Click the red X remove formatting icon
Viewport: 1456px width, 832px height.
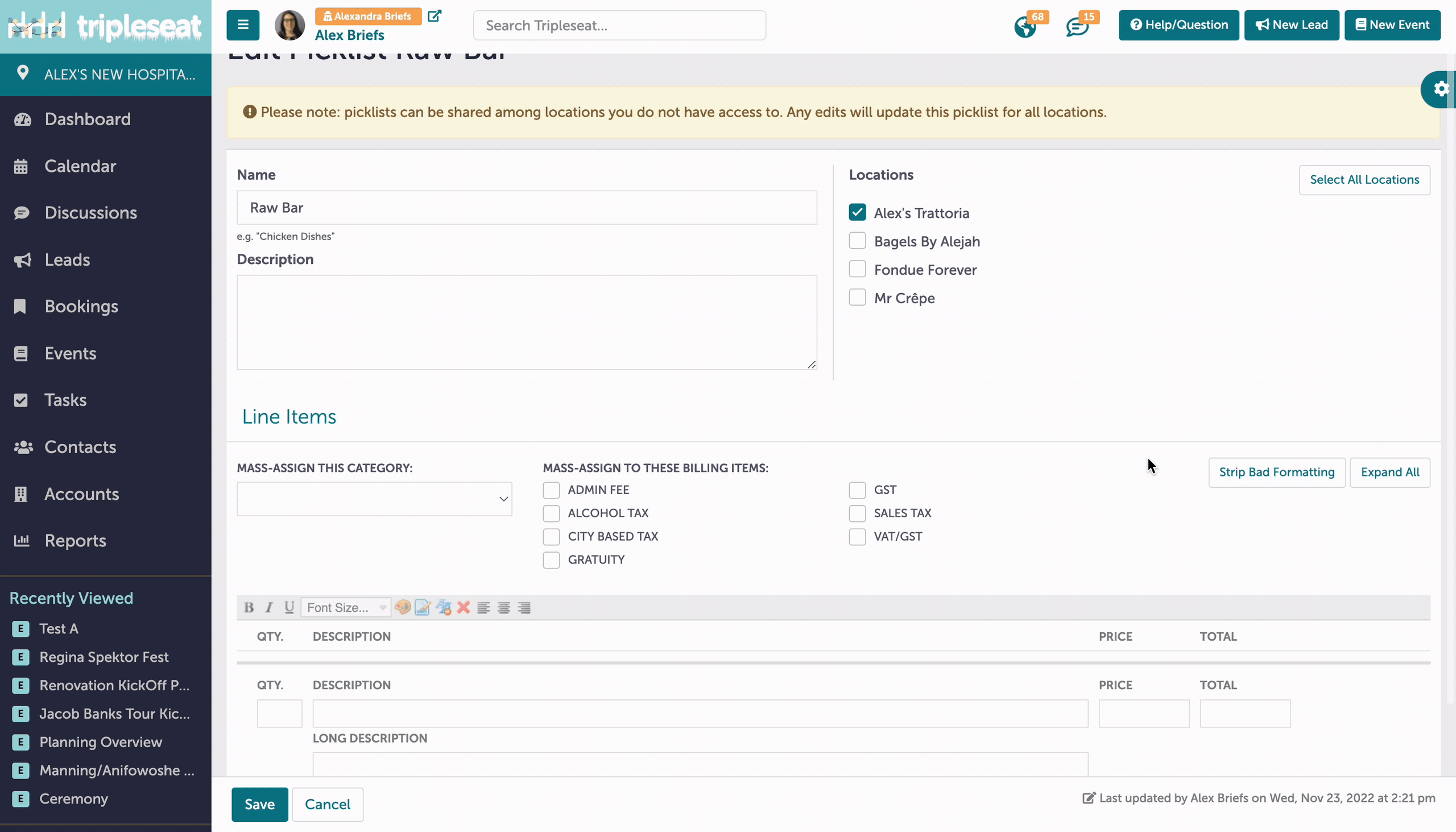tap(464, 607)
